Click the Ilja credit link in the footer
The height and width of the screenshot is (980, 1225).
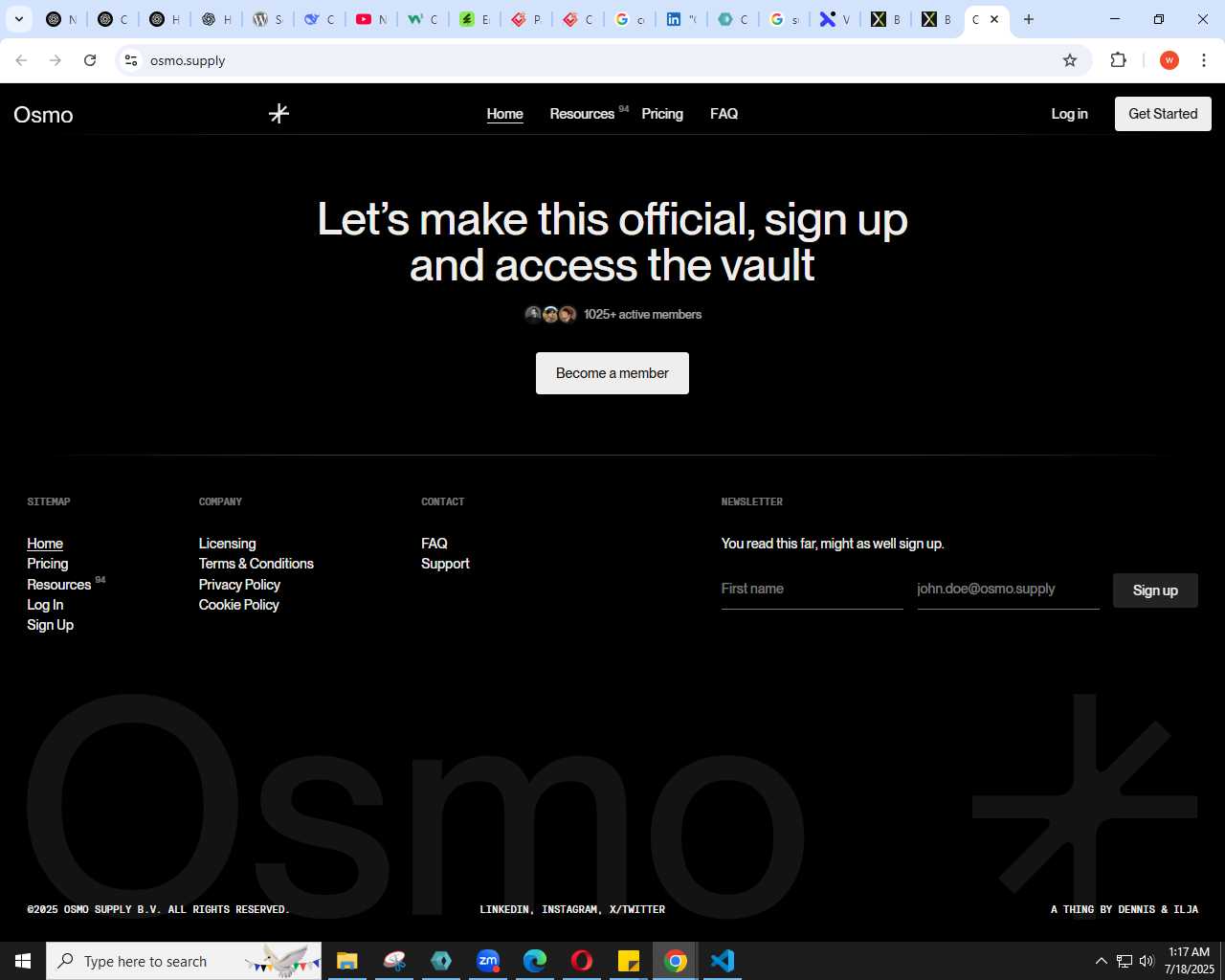(1186, 909)
